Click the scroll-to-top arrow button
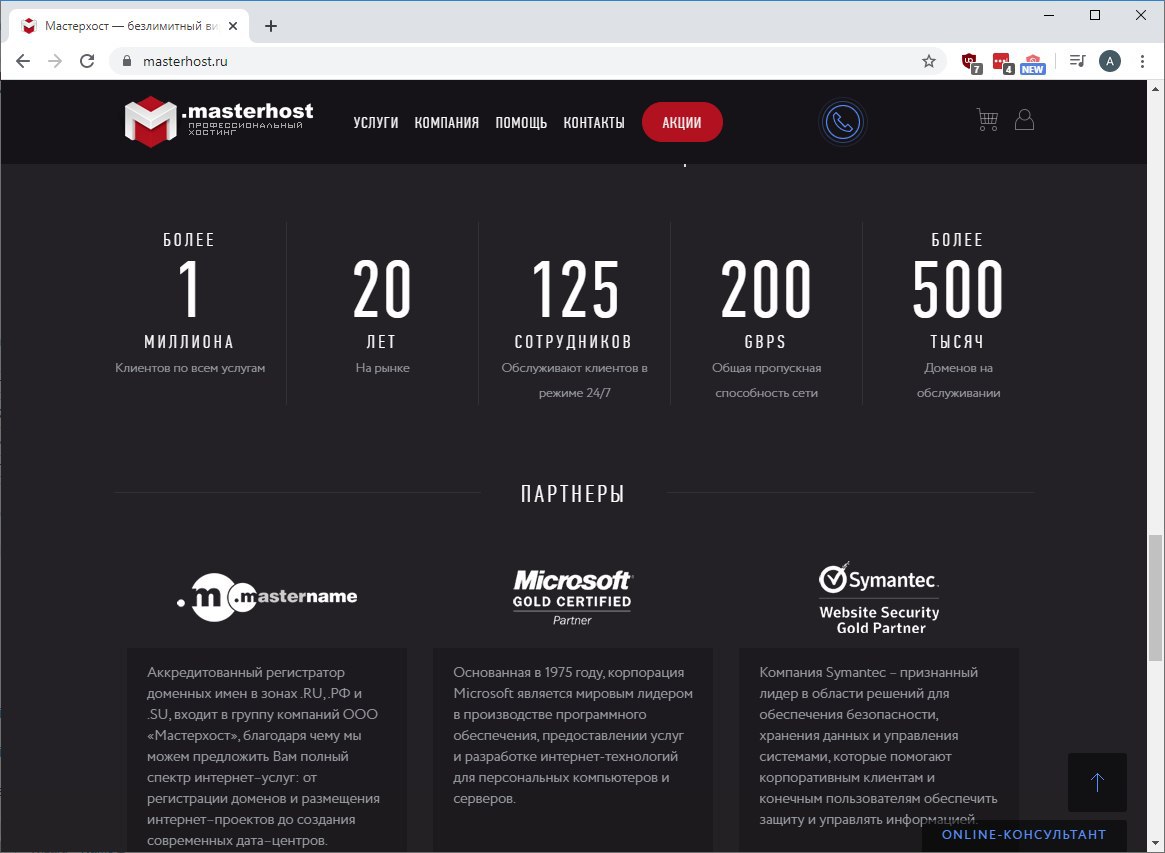The width and height of the screenshot is (1165, 853). click(x=1097, y=782)
